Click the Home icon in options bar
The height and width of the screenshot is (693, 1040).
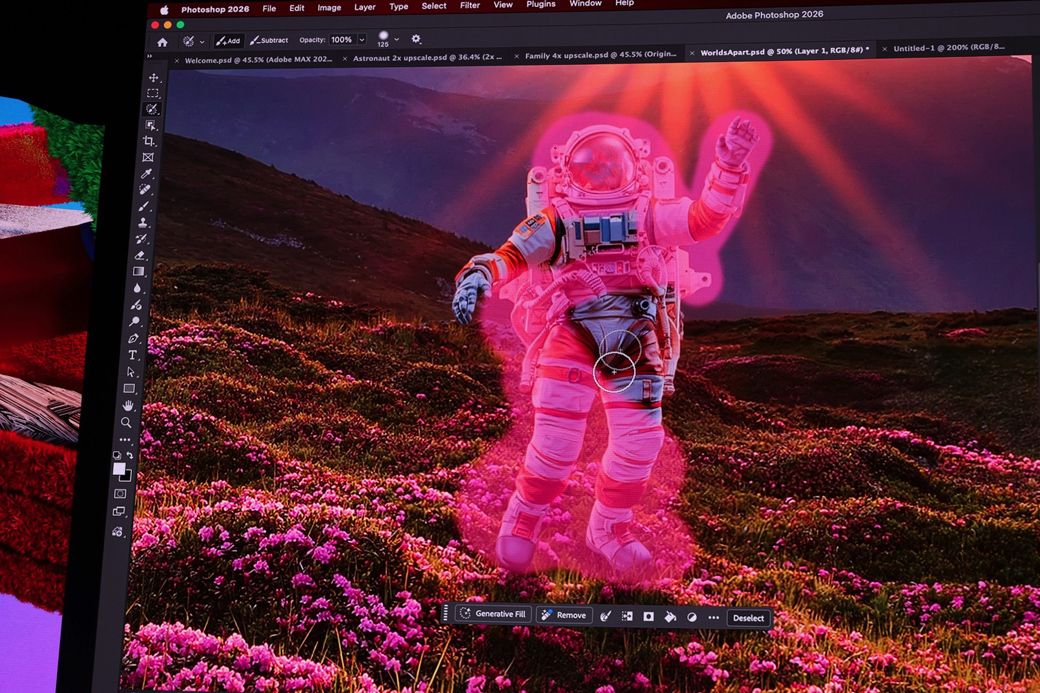tap(162, 41)
